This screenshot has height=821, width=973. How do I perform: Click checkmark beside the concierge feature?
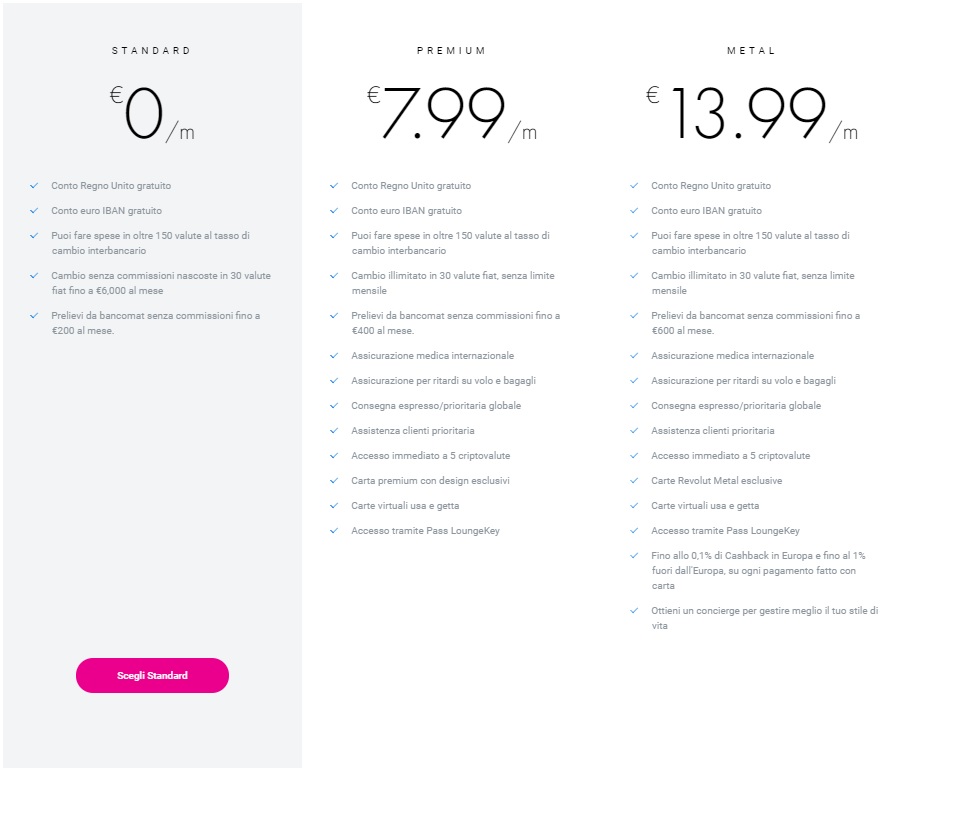634,611
